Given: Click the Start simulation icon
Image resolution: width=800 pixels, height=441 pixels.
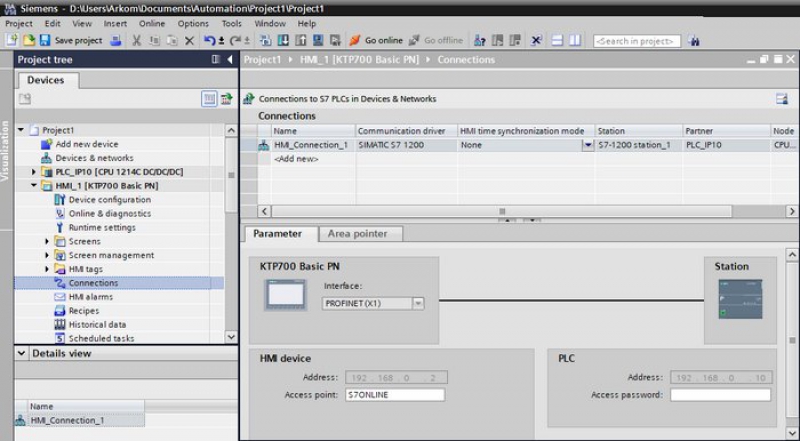Looking at the screenshot, I should coord(318,40).
